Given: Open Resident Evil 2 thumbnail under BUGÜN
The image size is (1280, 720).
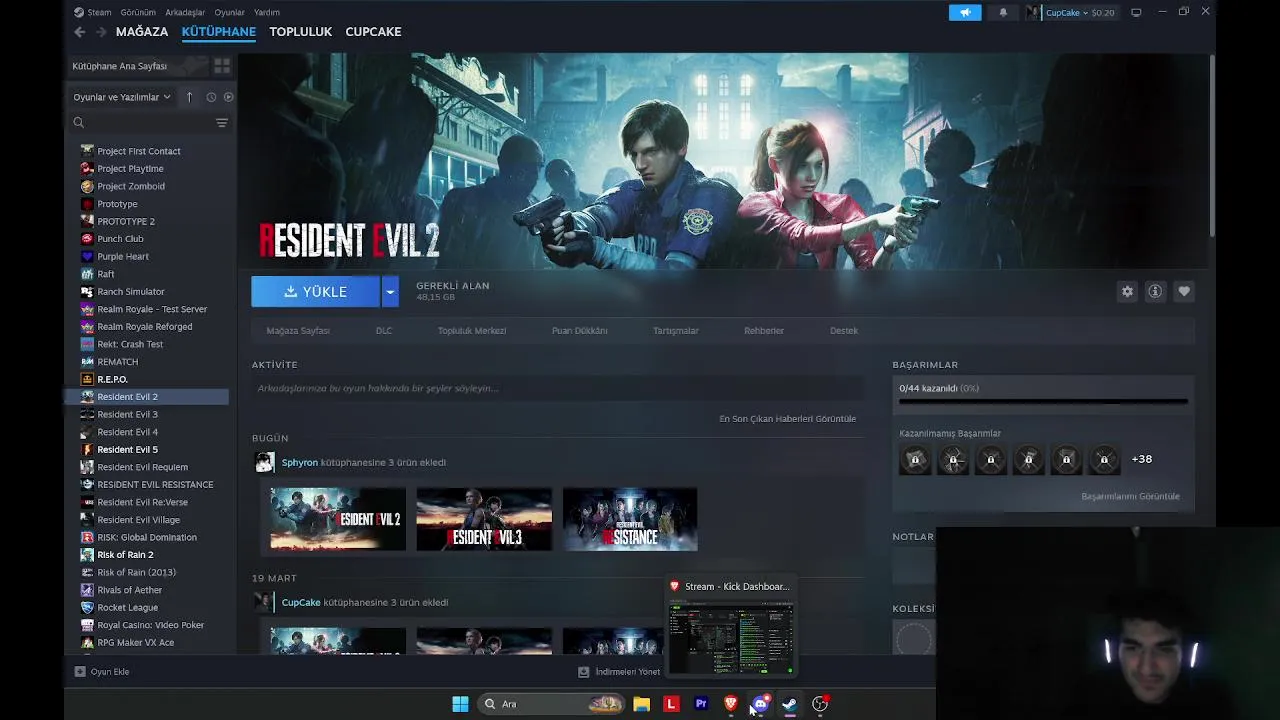Looking at the screenshot, I should coord(338,519).
